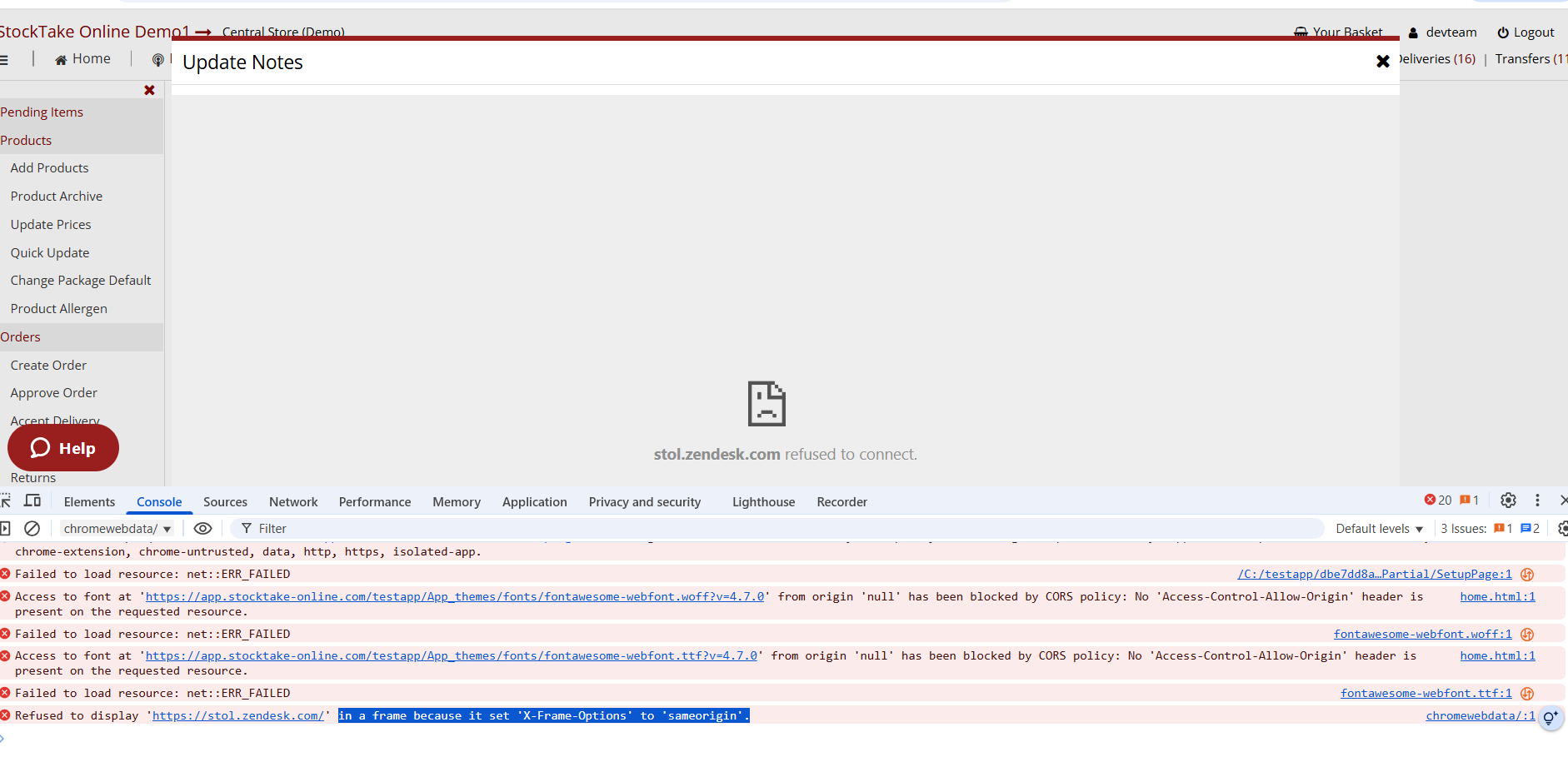Image resolution: width=1568 pixels, height=757 pixels.
Task: Open the chromewebdata/ context dropdown
Action: point(117,528)
